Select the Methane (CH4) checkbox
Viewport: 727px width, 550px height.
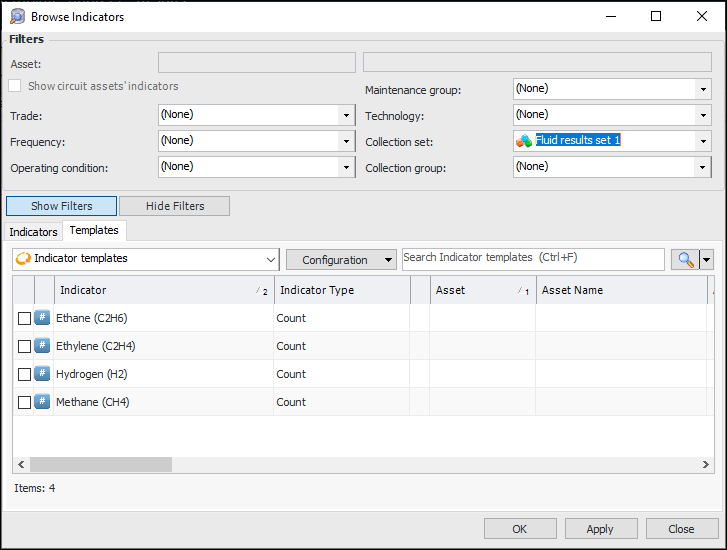(x=24, y=403)
